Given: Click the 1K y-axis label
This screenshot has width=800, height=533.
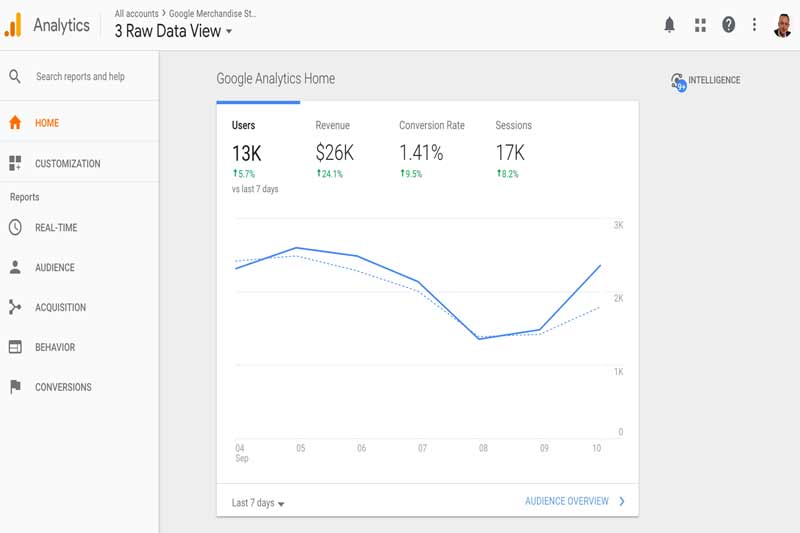Looking at the screenshot, I should pos(618,372).
